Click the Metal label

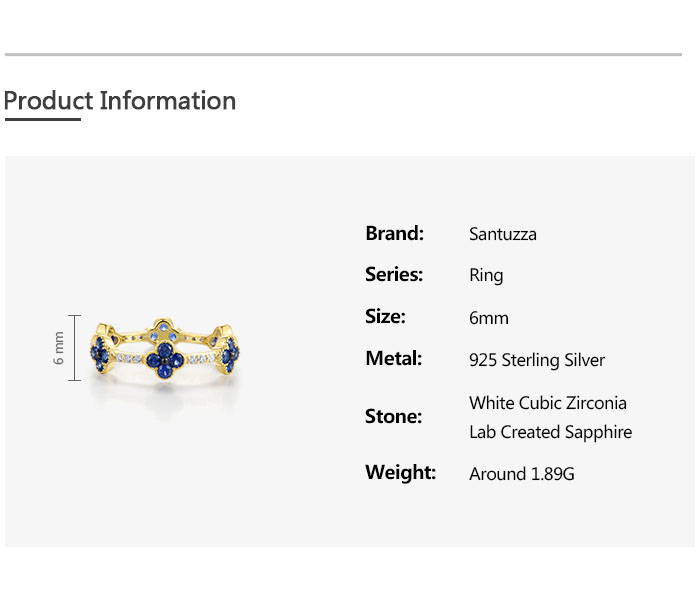(393, 358)
